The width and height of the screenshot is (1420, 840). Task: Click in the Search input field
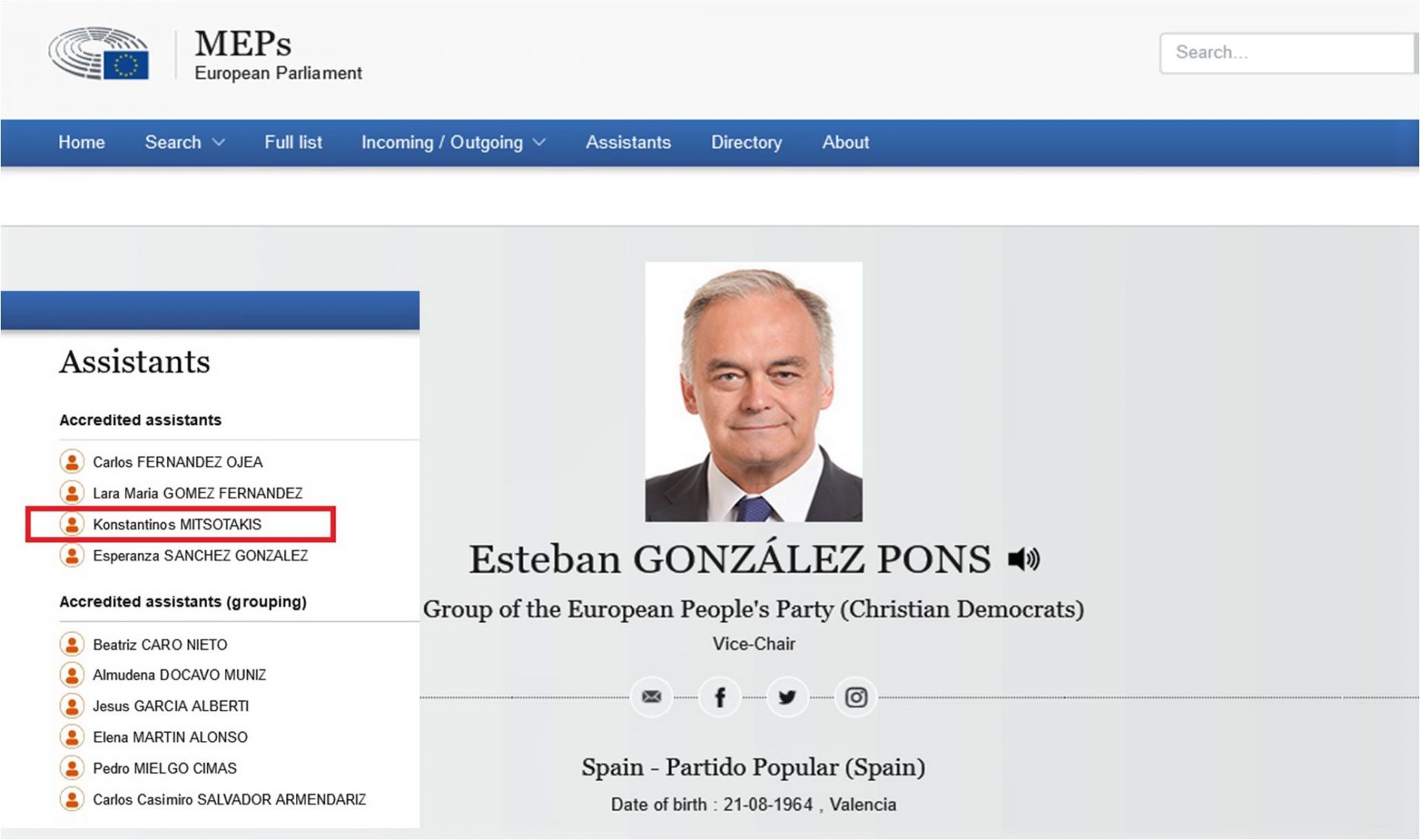point(1285,52)
